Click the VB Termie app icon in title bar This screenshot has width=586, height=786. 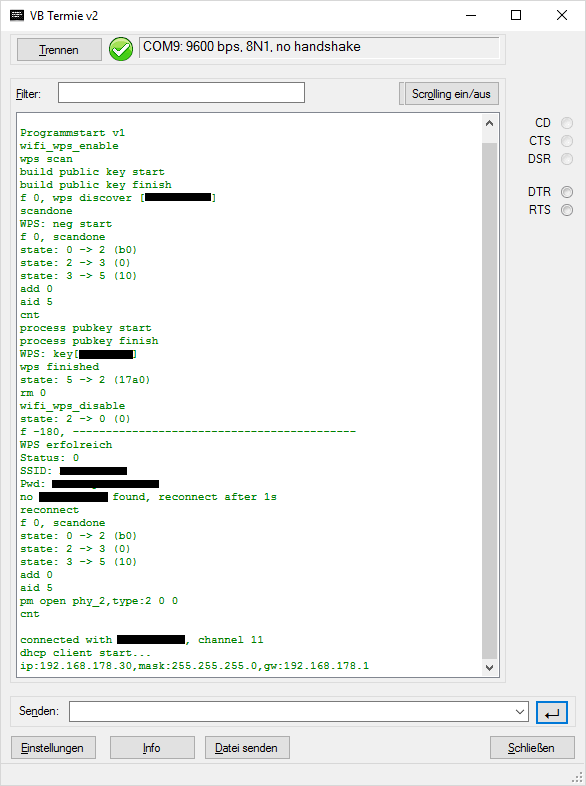coord(17,16)
